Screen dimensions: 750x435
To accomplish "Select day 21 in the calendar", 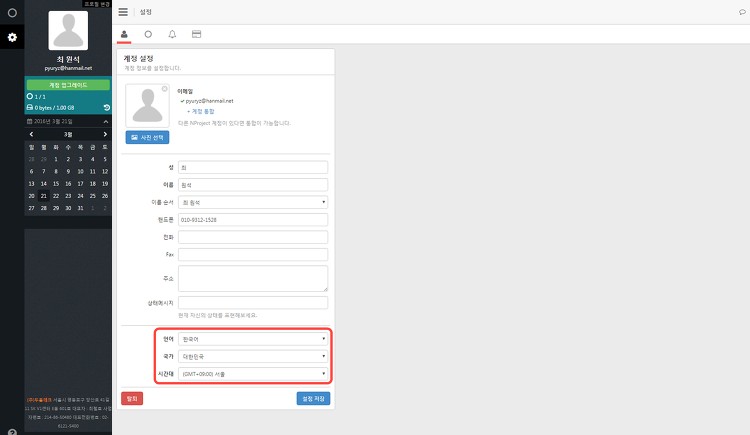I will (x=44, y=196).
